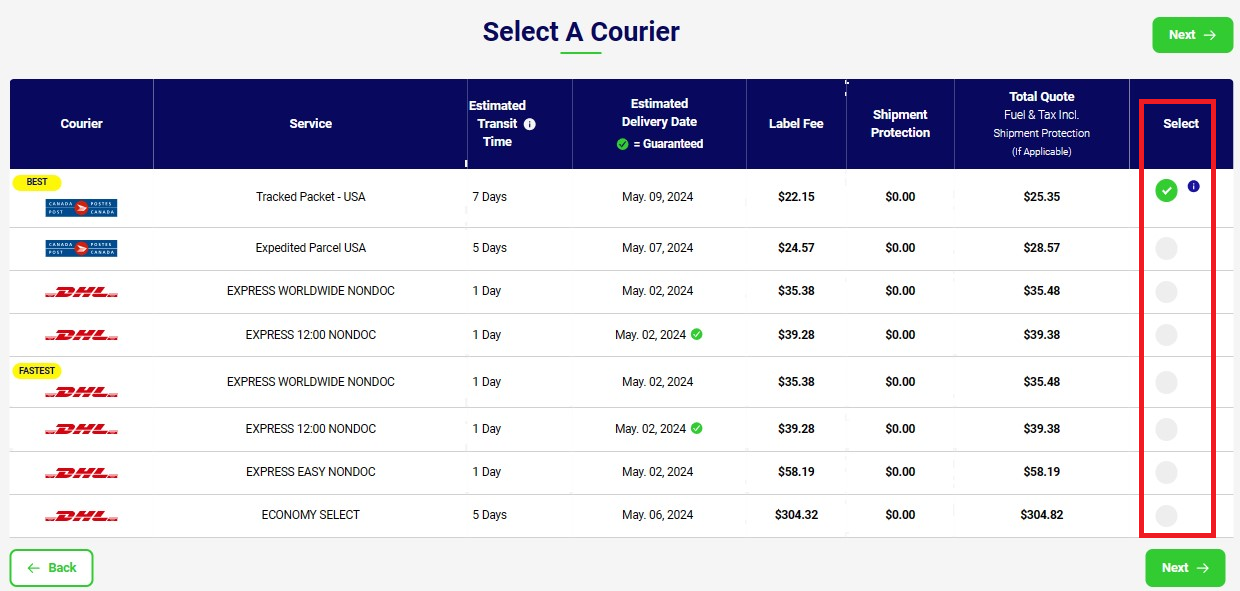This screenshot has width=1240, height=591.
Task: Click the Tracked Packet - USA service name
Action: pos(311,197)
